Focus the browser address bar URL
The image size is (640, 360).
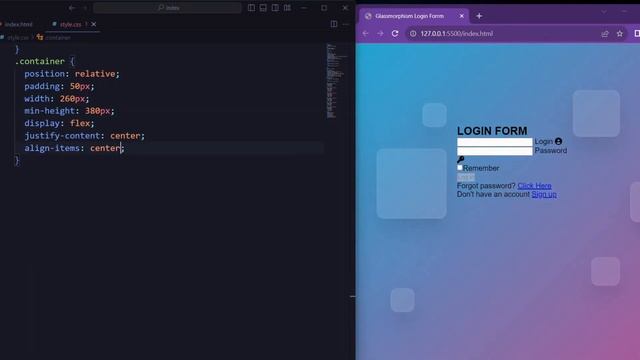pyautogui.click(x=457, y=33)
